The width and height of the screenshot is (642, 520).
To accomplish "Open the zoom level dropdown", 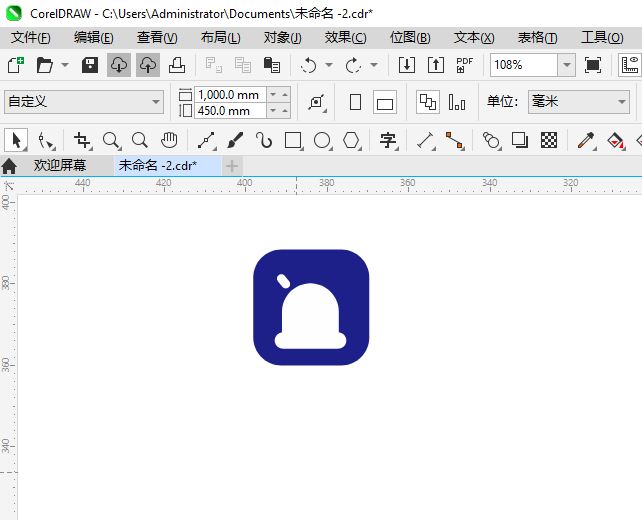I will [x=567, y=65].
